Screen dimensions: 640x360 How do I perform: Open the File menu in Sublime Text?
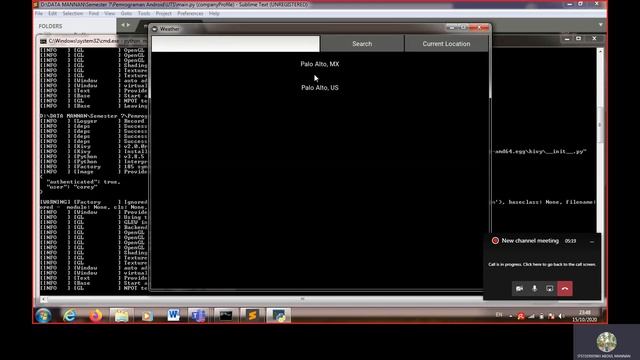[x=39, y=13]
